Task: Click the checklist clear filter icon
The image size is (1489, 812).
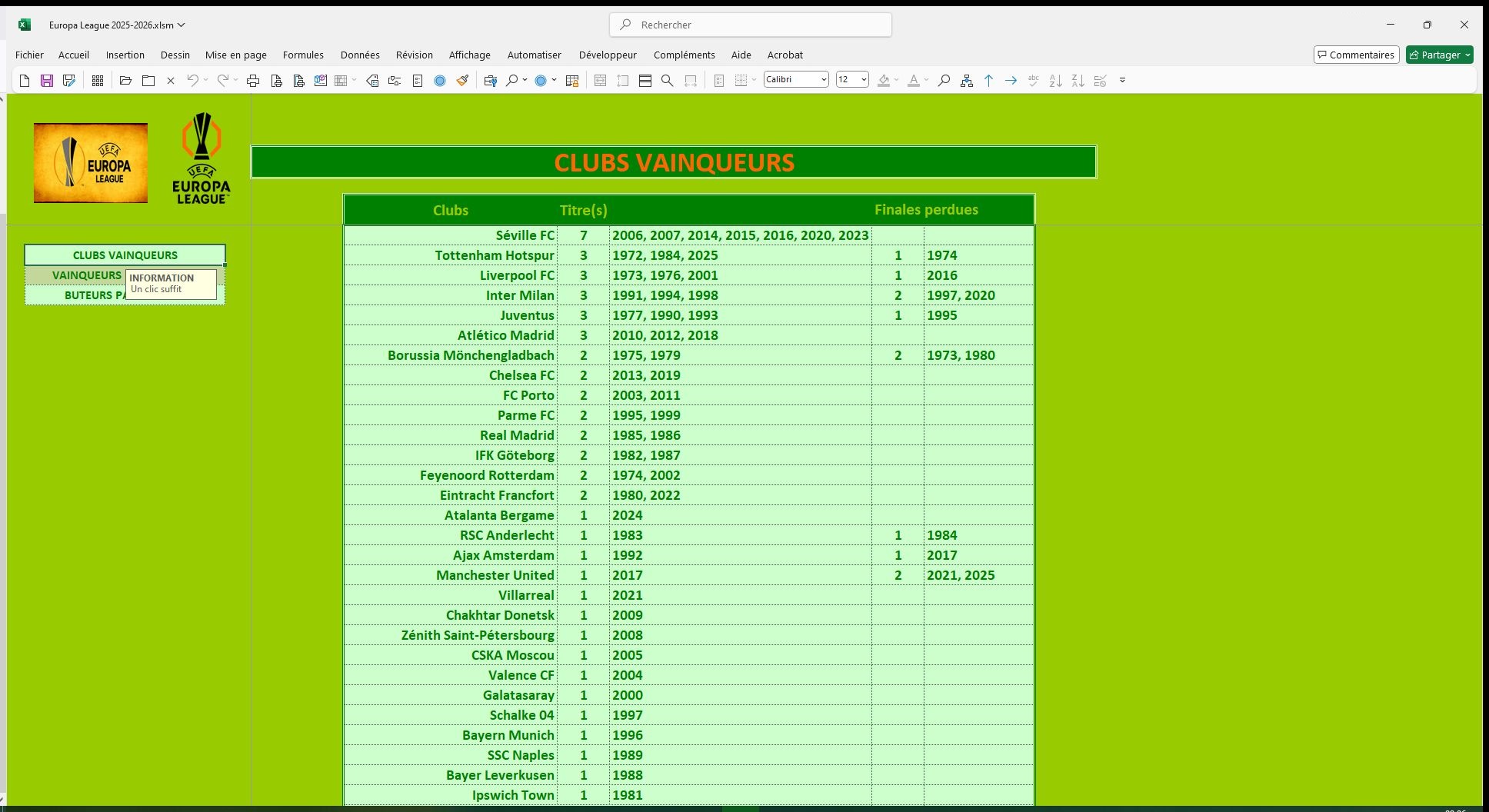Action: point(1101,81)
